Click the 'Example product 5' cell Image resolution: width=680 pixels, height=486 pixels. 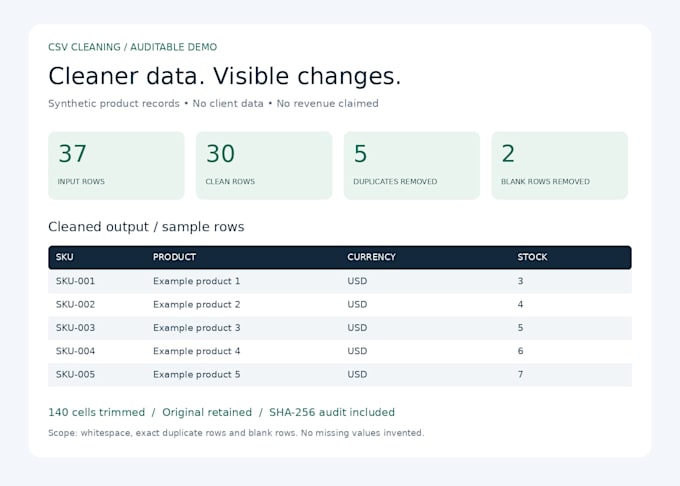tap(196, 375)
